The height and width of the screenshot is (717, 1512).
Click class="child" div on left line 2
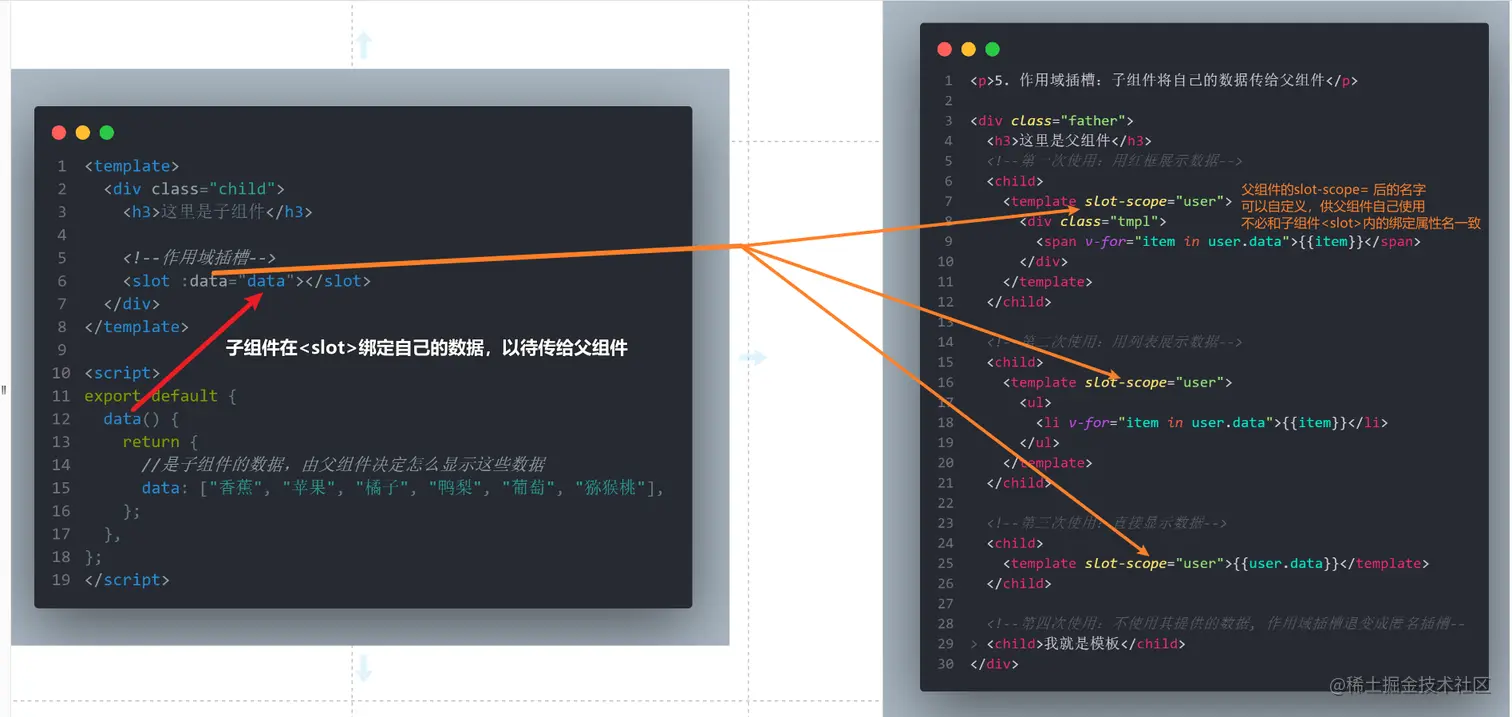click(x=194, y=189)
